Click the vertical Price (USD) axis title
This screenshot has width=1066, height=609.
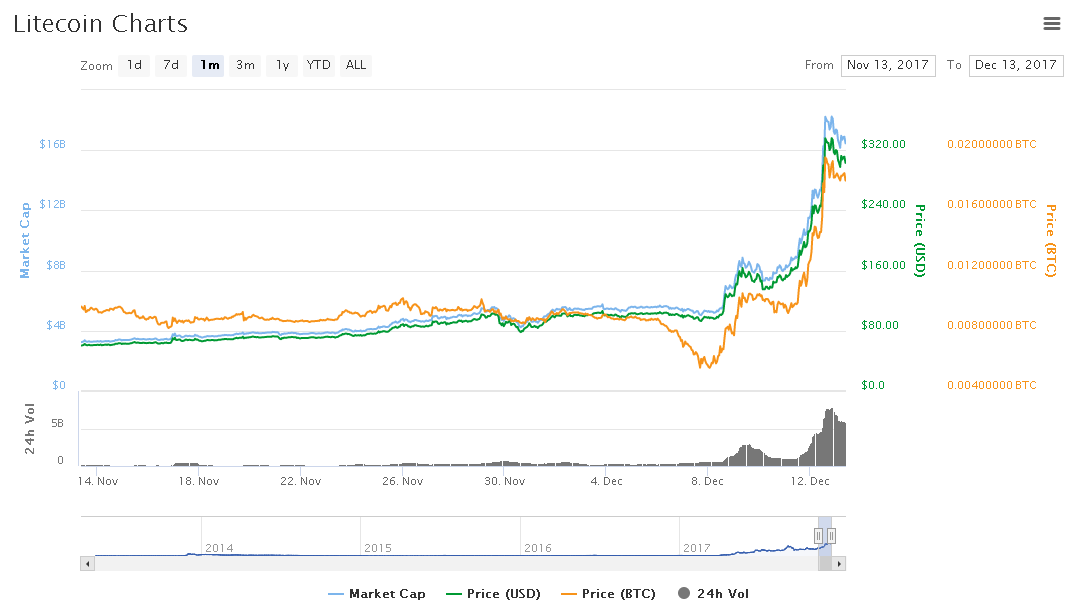pos(920,241)
